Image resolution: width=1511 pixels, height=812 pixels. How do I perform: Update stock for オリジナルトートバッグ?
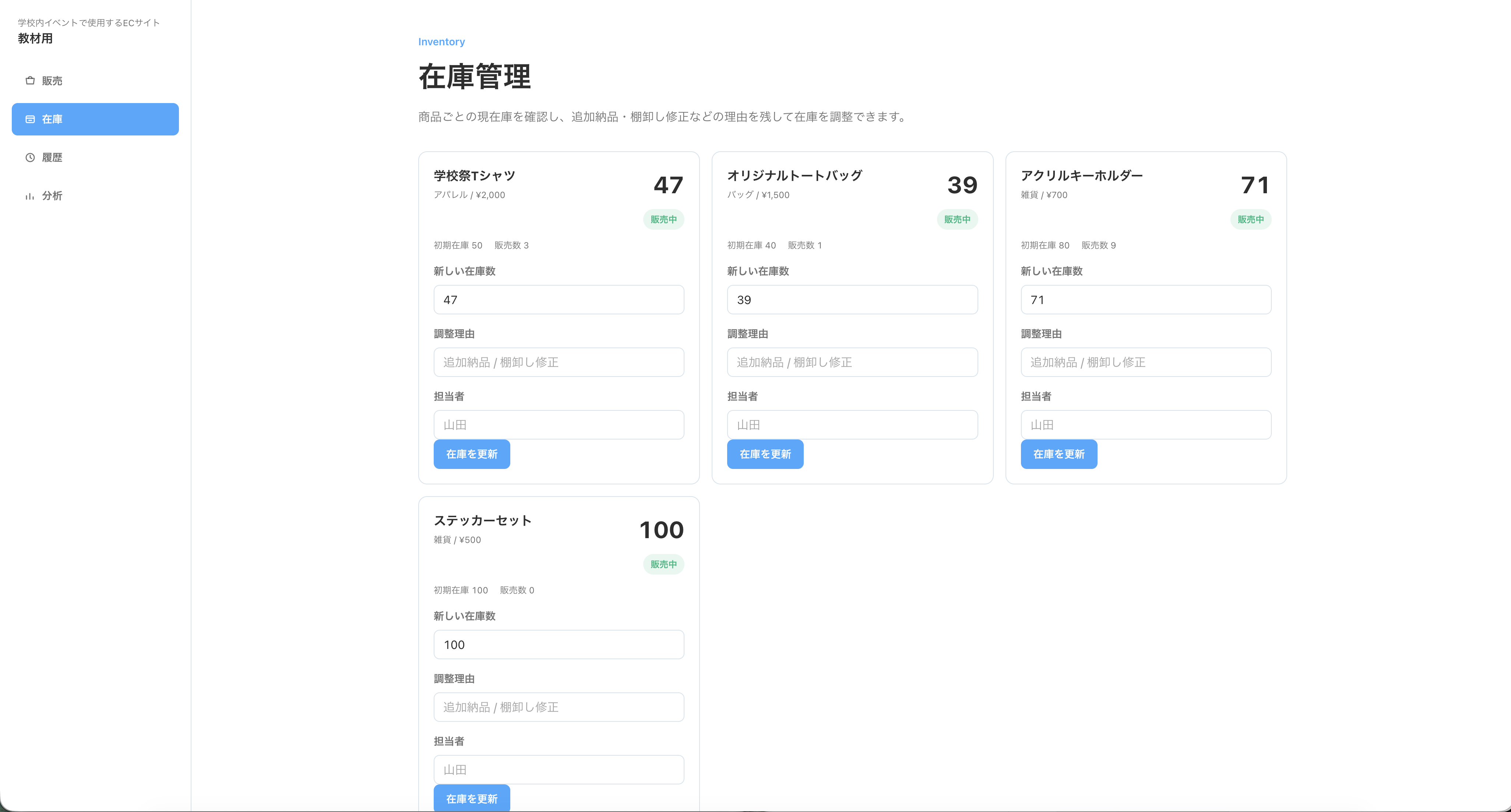765,454
